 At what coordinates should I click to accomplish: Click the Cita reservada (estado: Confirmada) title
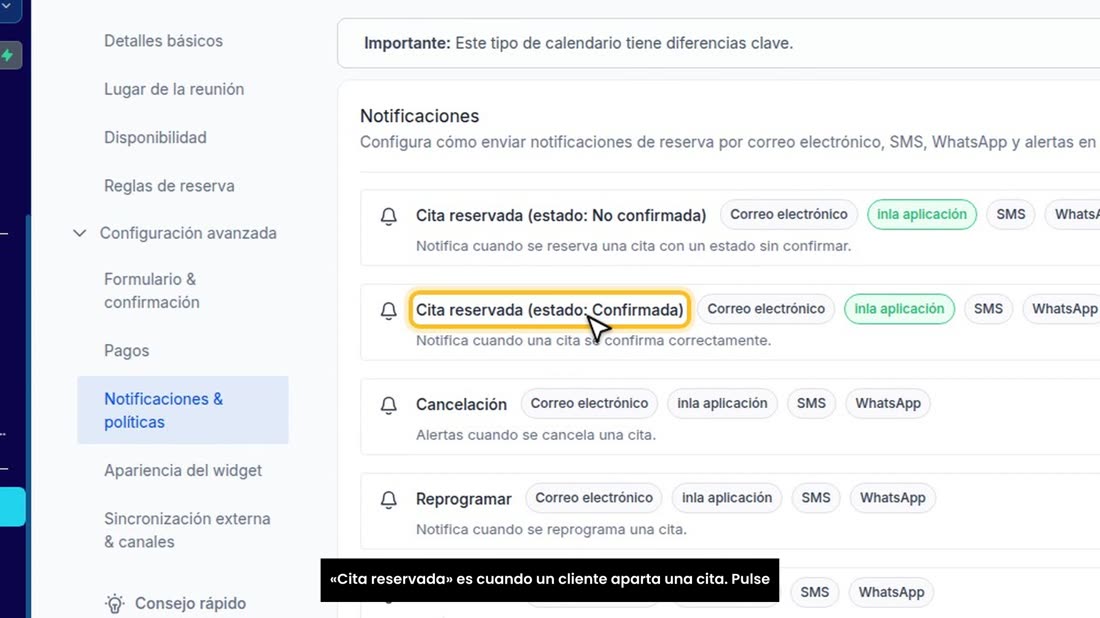549,310
